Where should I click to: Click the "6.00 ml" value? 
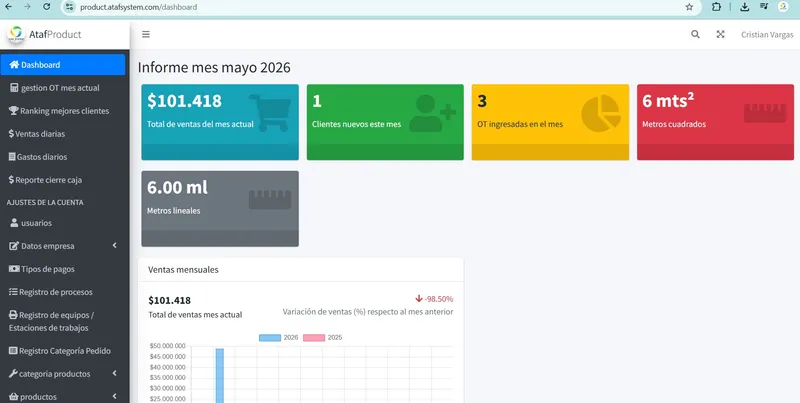click(x=178, y=187)
